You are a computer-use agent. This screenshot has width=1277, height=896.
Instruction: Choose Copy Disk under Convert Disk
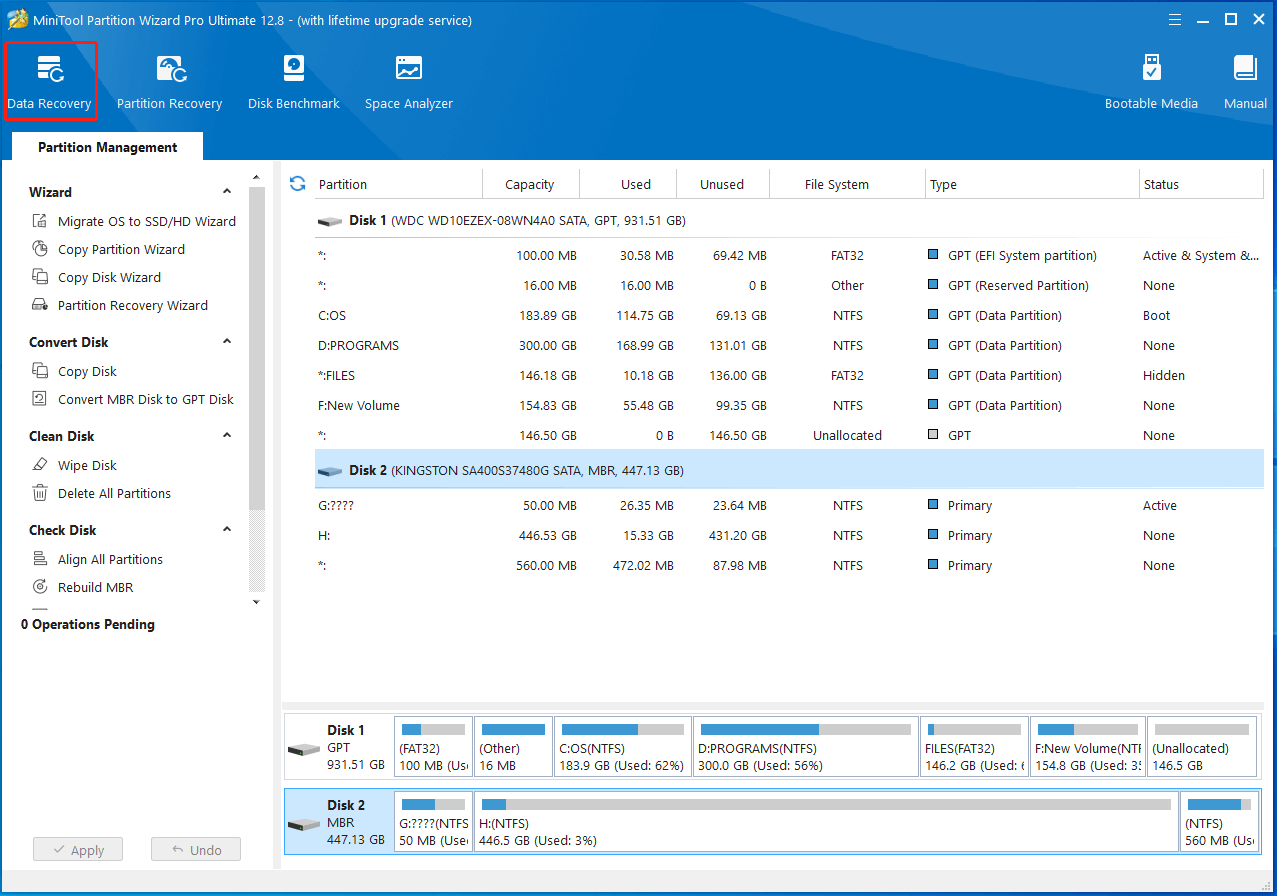coord(74,371)
